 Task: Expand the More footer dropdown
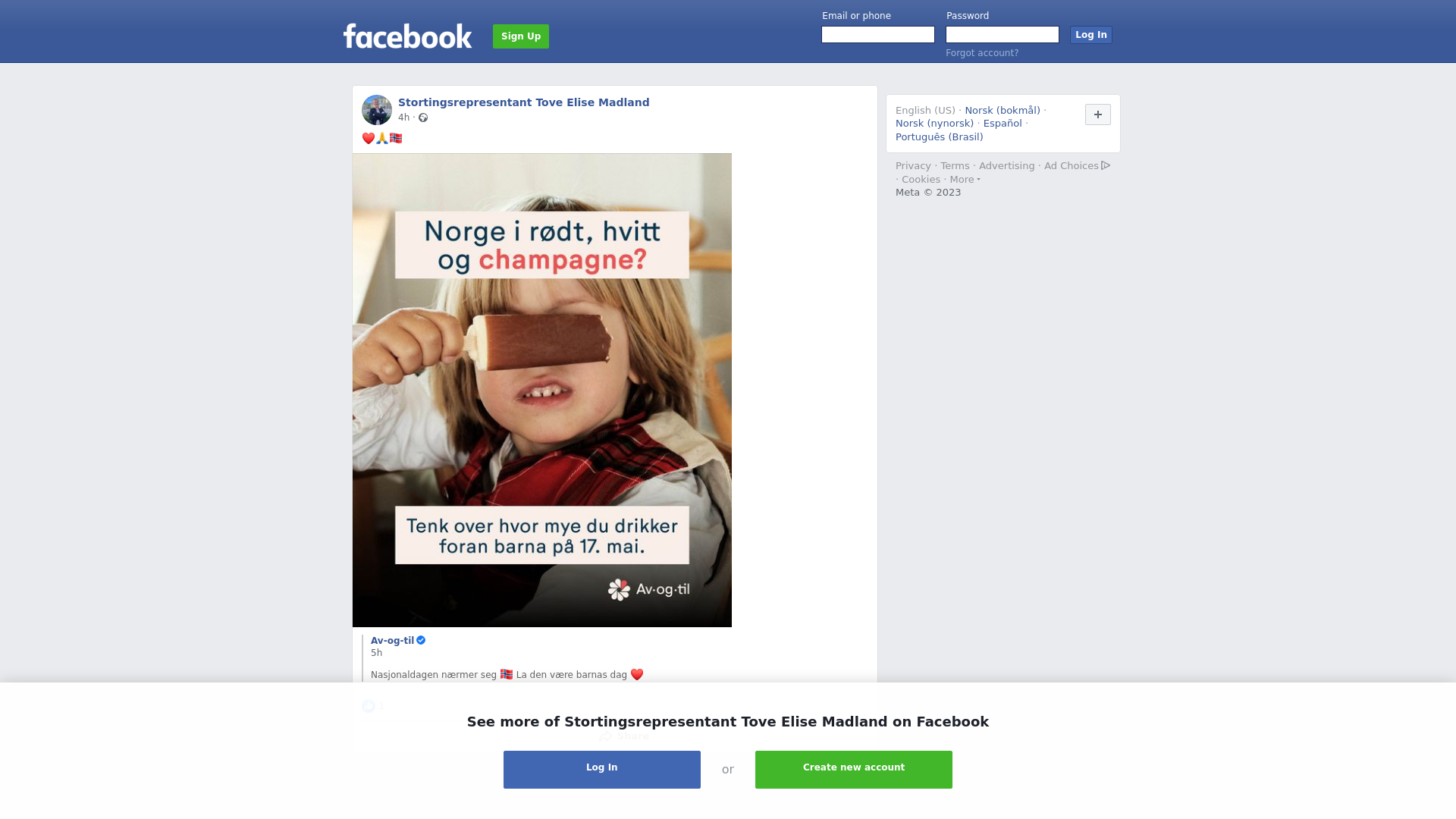(965, 180)
